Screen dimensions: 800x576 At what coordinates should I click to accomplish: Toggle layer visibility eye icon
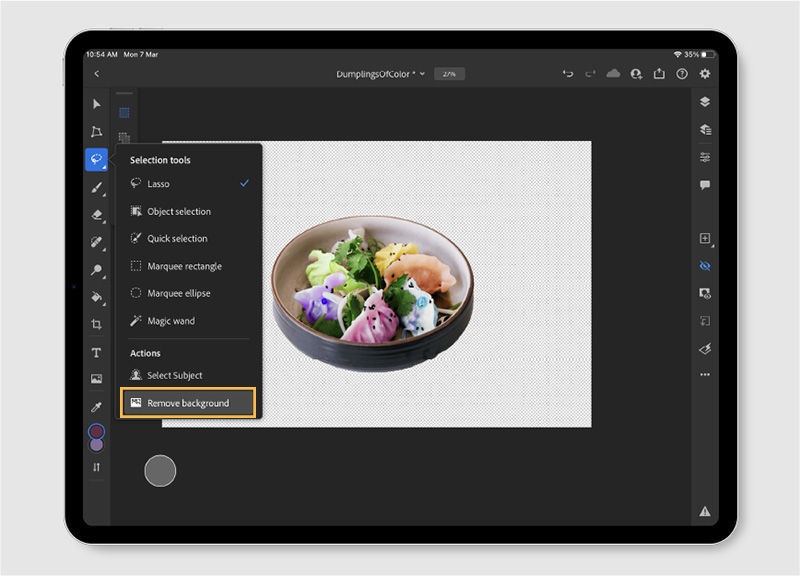tap(705, 266)
